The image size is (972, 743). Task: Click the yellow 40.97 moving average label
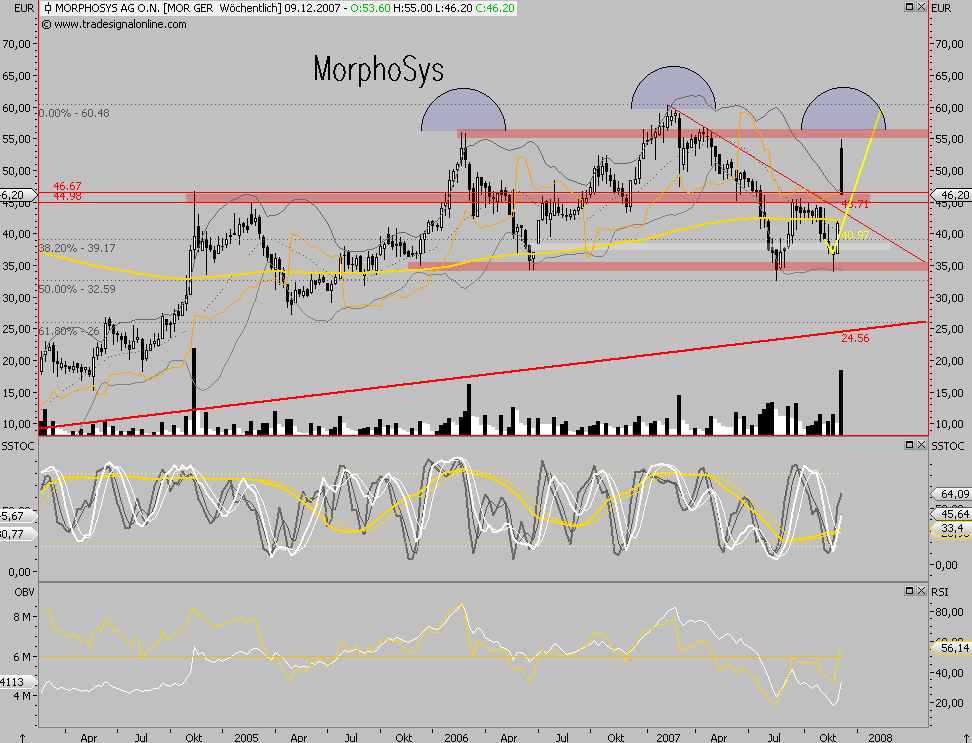coord(855,235)
